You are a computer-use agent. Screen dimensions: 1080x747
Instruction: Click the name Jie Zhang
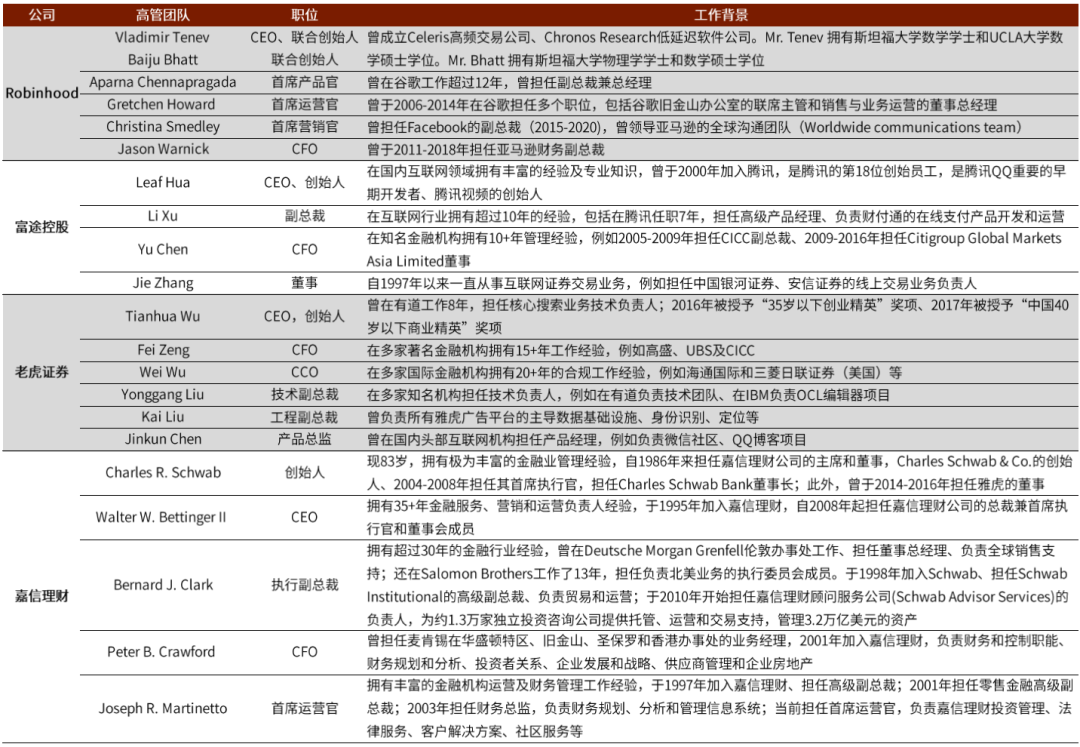click(163, 283)
